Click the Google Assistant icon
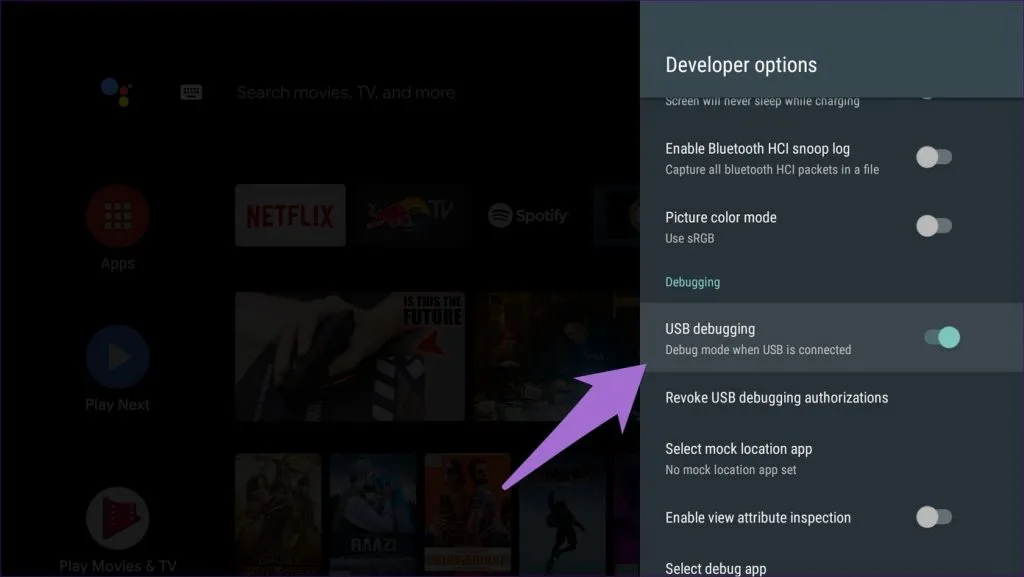Viewport: 1024px width, 577px height. [x=116, y=92]
